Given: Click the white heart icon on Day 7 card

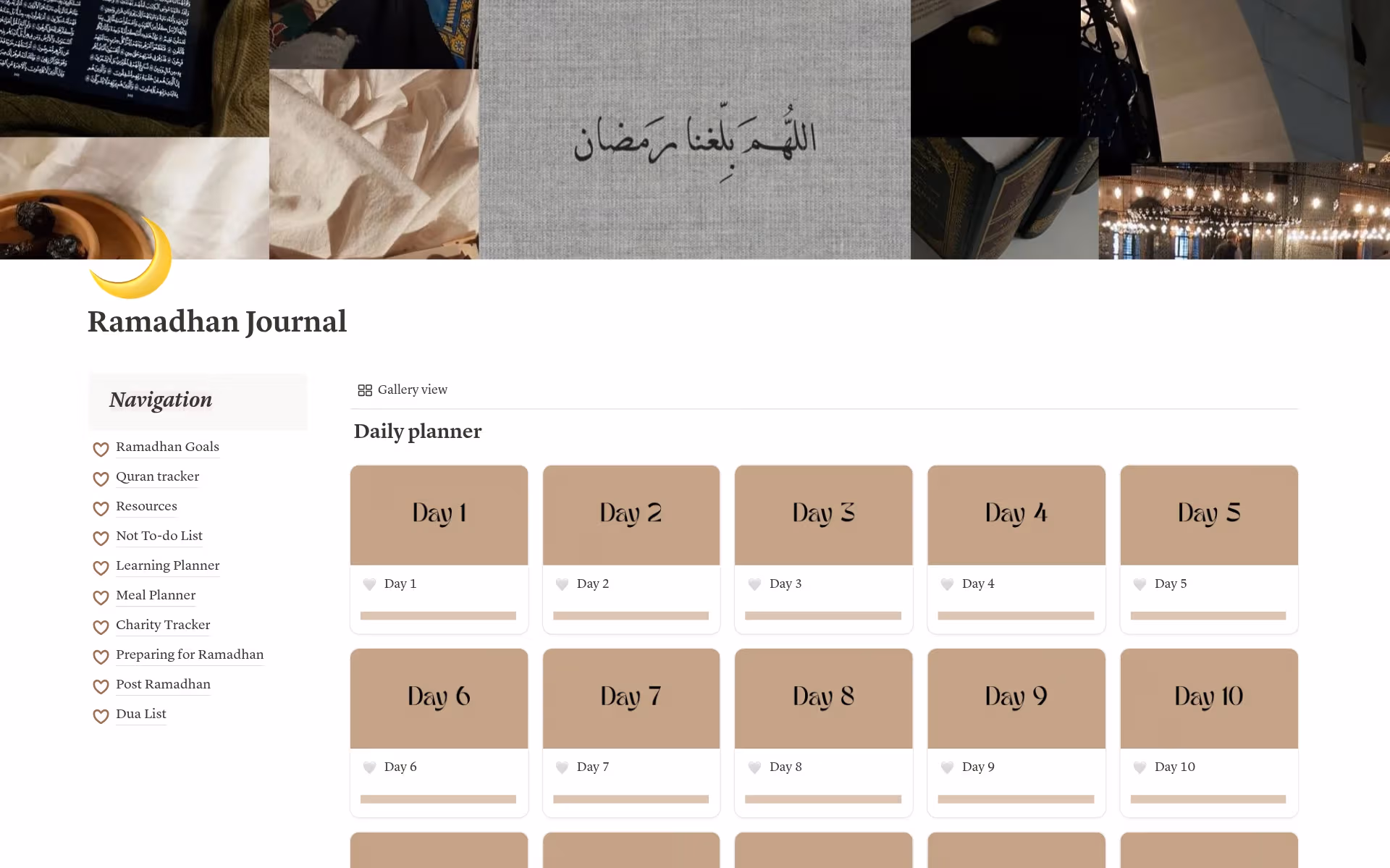Looking at the screenshot, I should point(562,767).
